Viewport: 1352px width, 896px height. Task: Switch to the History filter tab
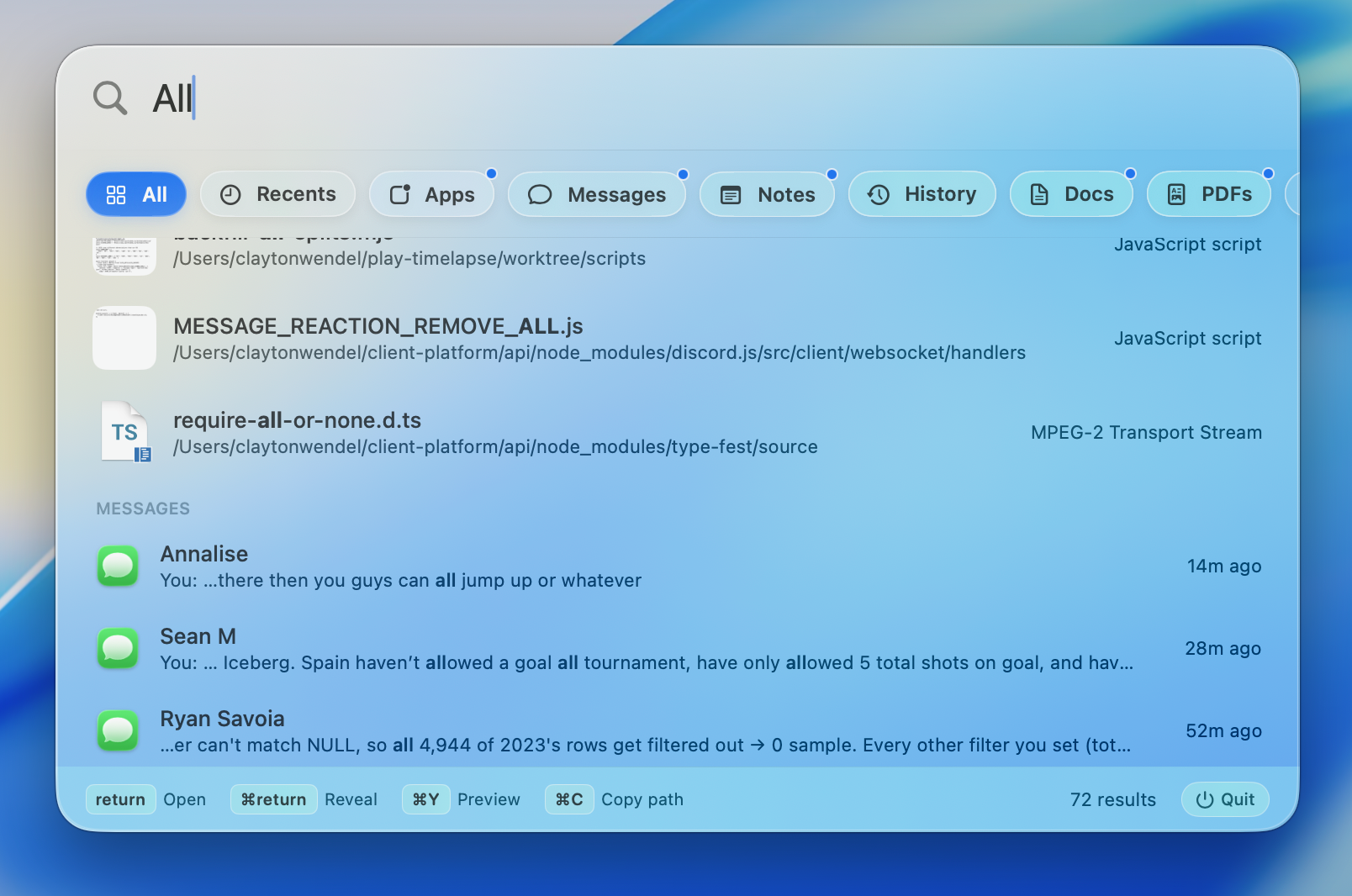point(922,194)
